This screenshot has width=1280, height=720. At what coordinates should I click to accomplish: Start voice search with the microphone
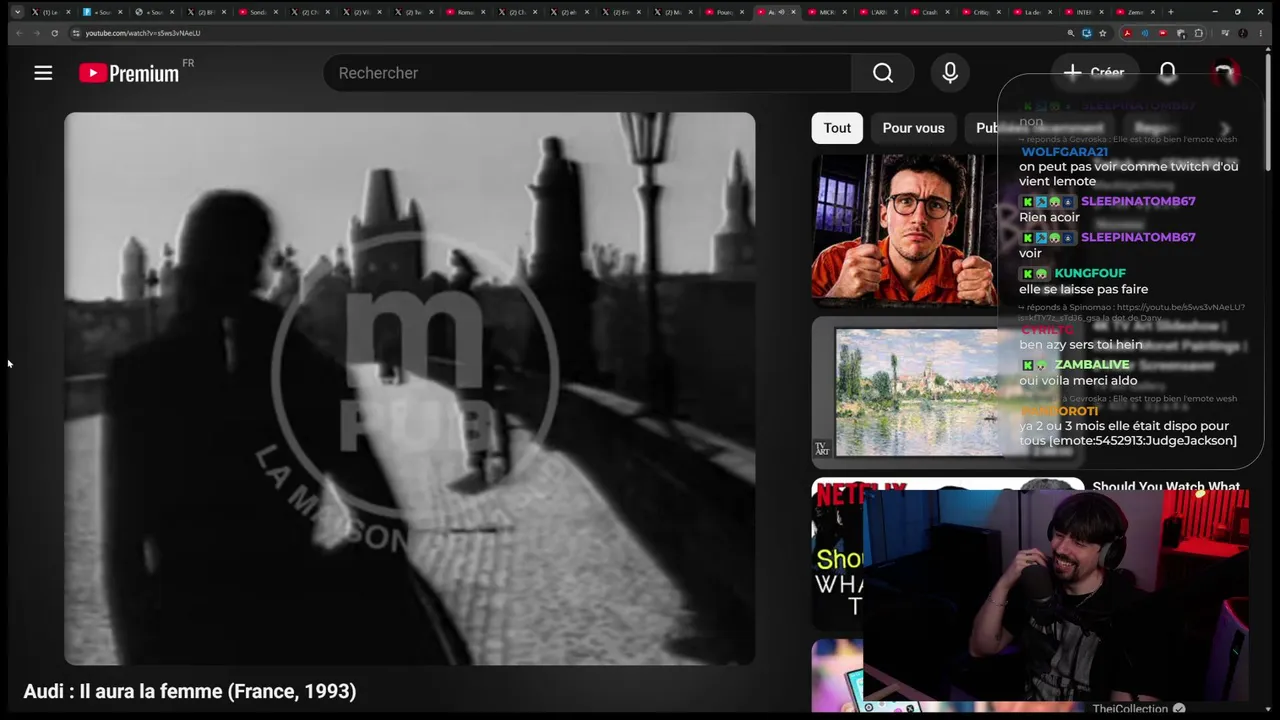(950, 73)
